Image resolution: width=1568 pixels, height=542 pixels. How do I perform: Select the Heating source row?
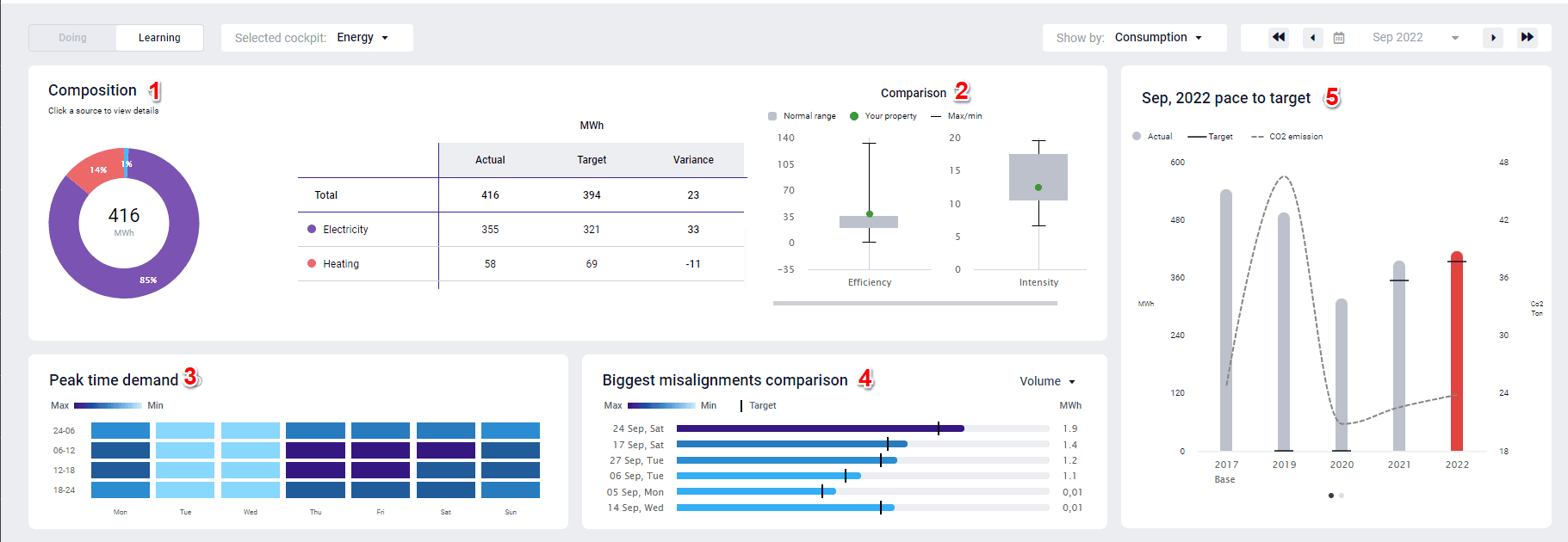tap(341, 264)
